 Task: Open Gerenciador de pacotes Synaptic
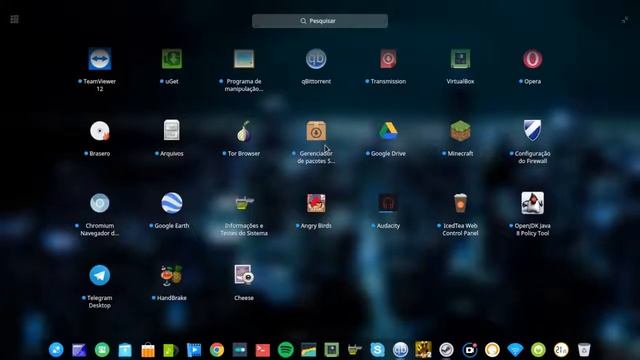click(316, 131)
